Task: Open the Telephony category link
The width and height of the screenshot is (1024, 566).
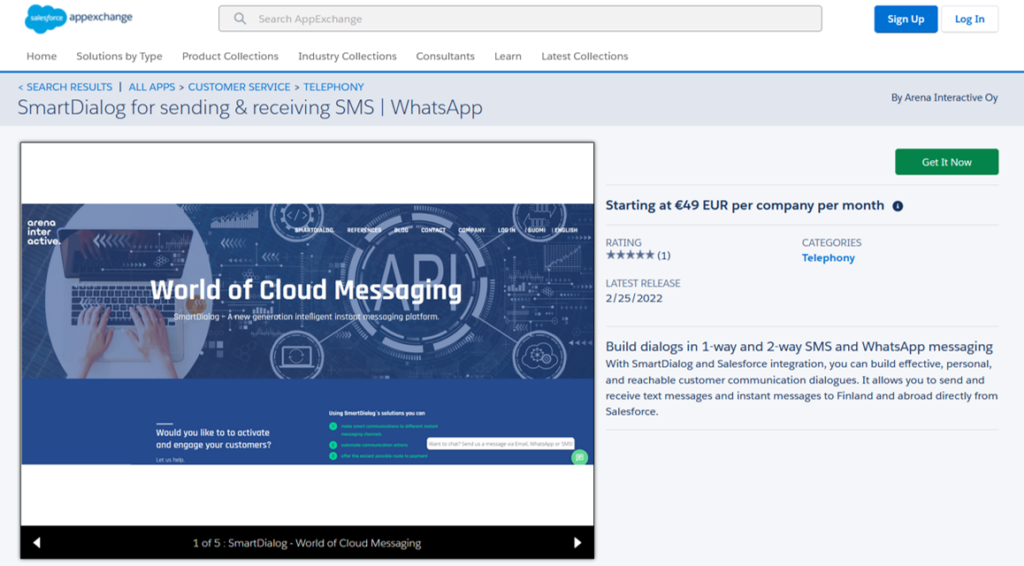Action: (828, 258)
